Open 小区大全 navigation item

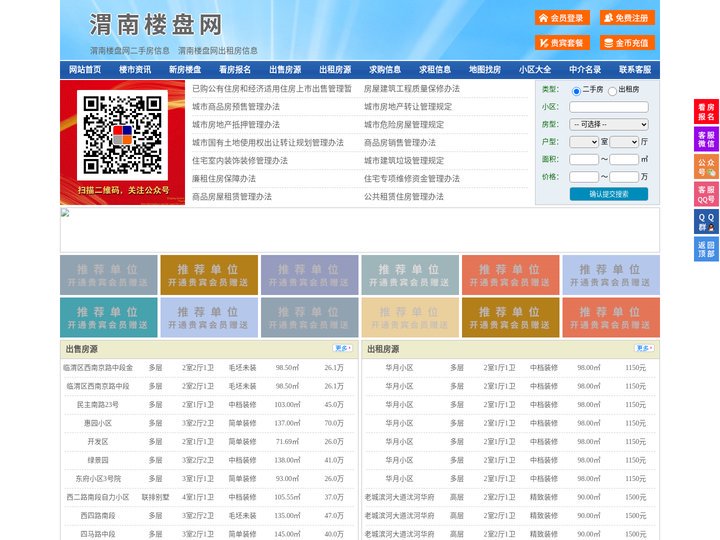pyautogui.click(x=535, y=70)
